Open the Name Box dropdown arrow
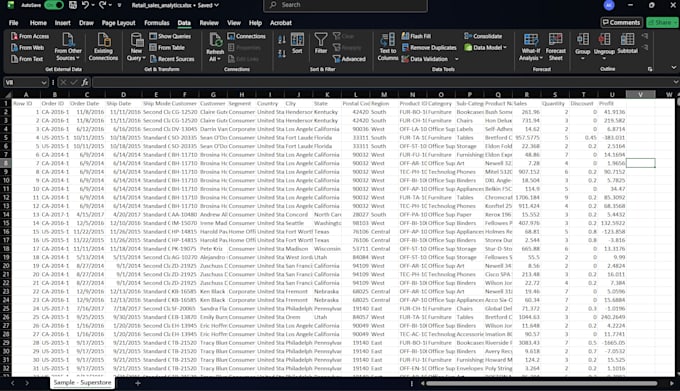 pyautogui.click(x=43, y=82)
